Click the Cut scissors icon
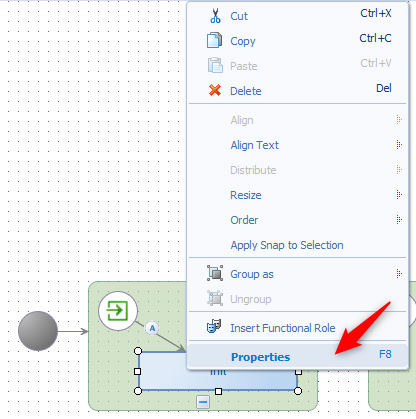The height and width of the screenshot is (419, 416). click(215, 16)
